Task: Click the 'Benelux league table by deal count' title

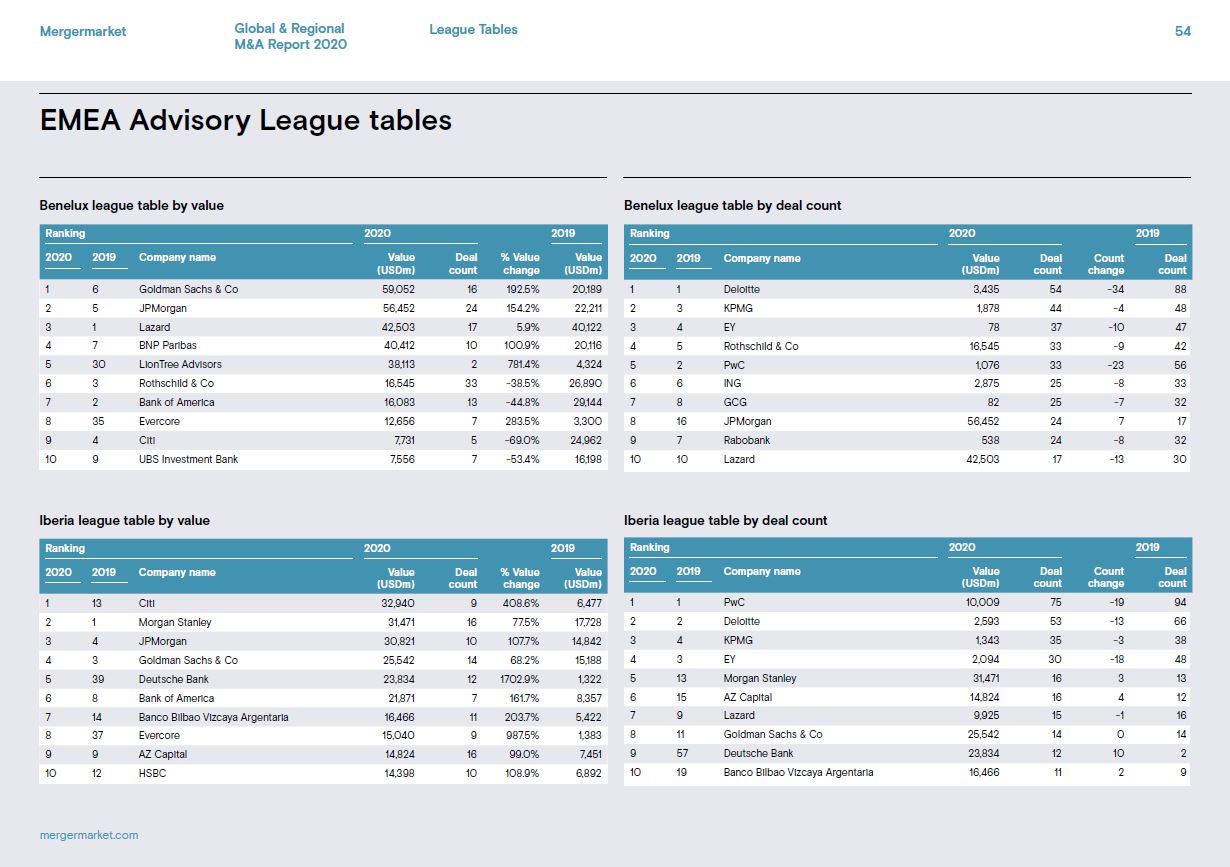Action: point(733,206)
